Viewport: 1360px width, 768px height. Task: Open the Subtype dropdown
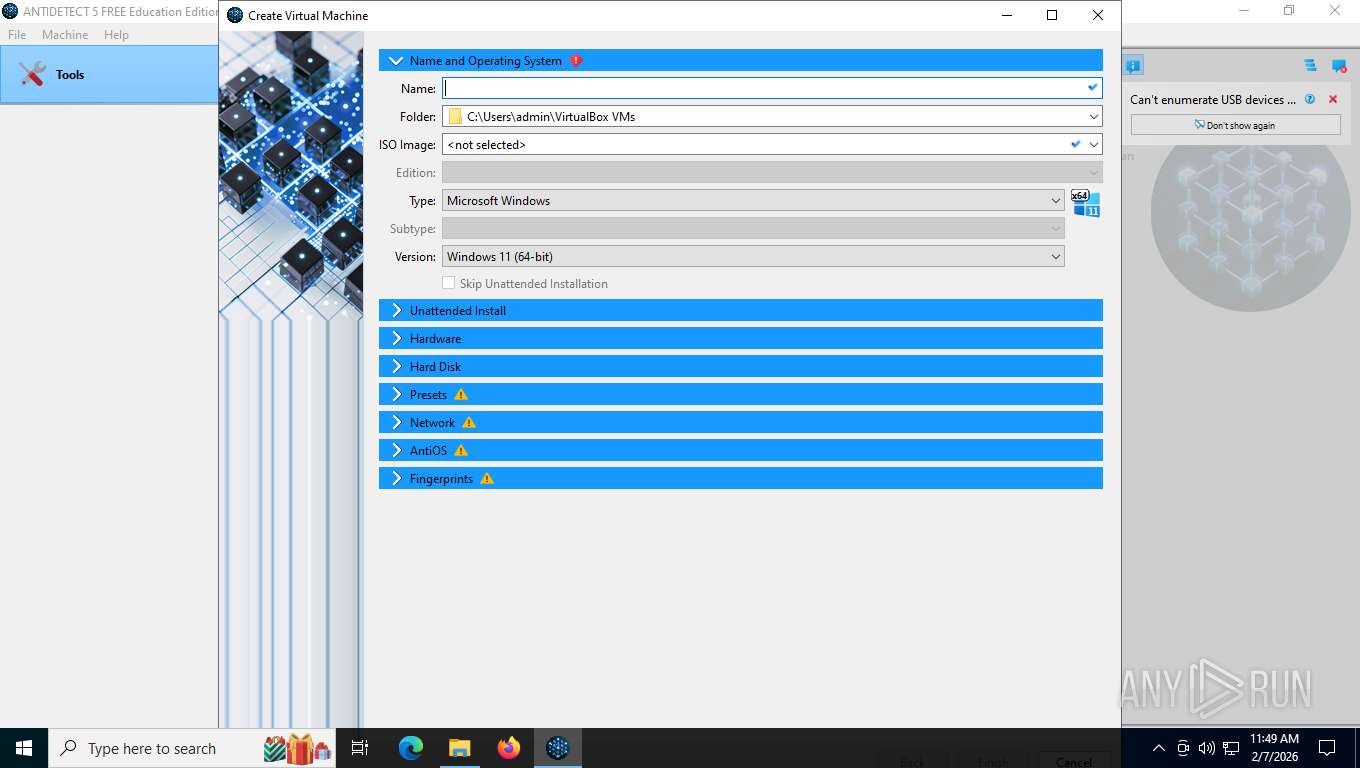click(x=753, y=228)
